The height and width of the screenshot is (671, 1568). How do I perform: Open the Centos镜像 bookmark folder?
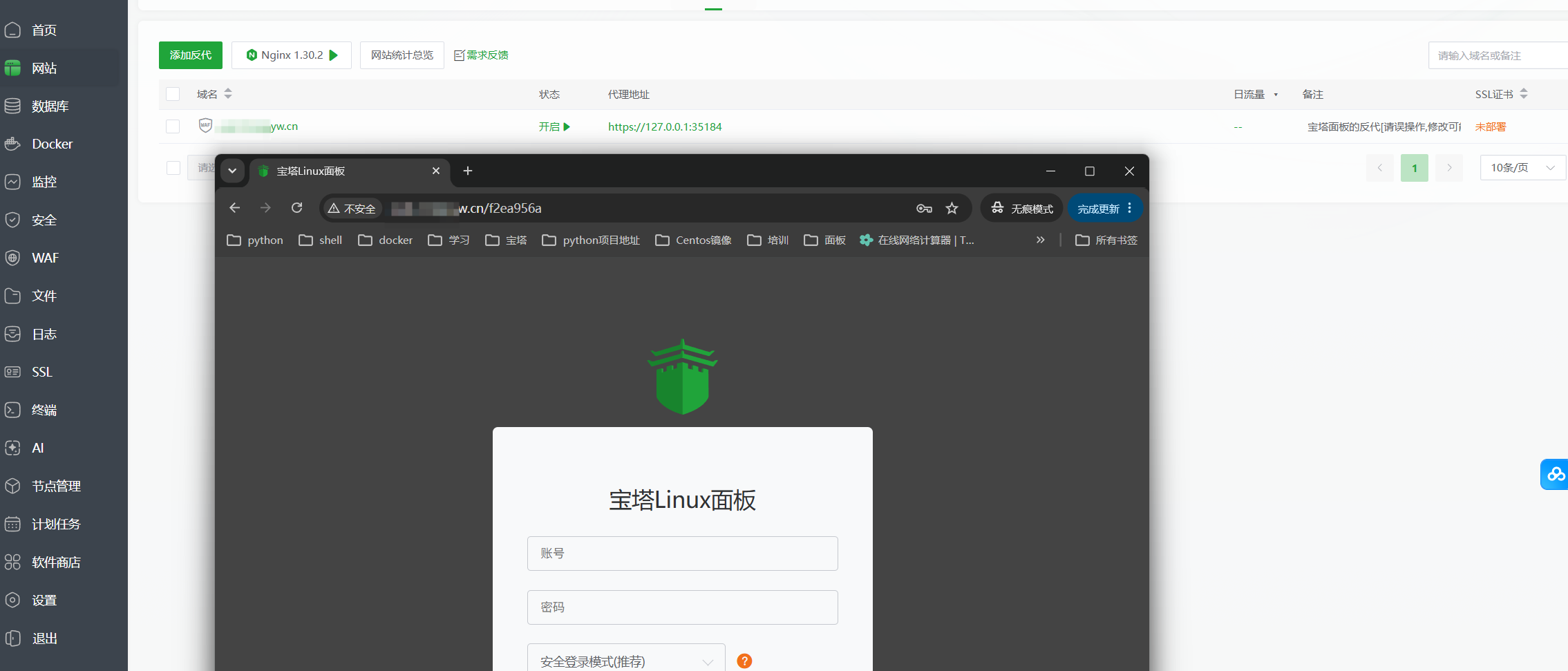tap(694, 240)
